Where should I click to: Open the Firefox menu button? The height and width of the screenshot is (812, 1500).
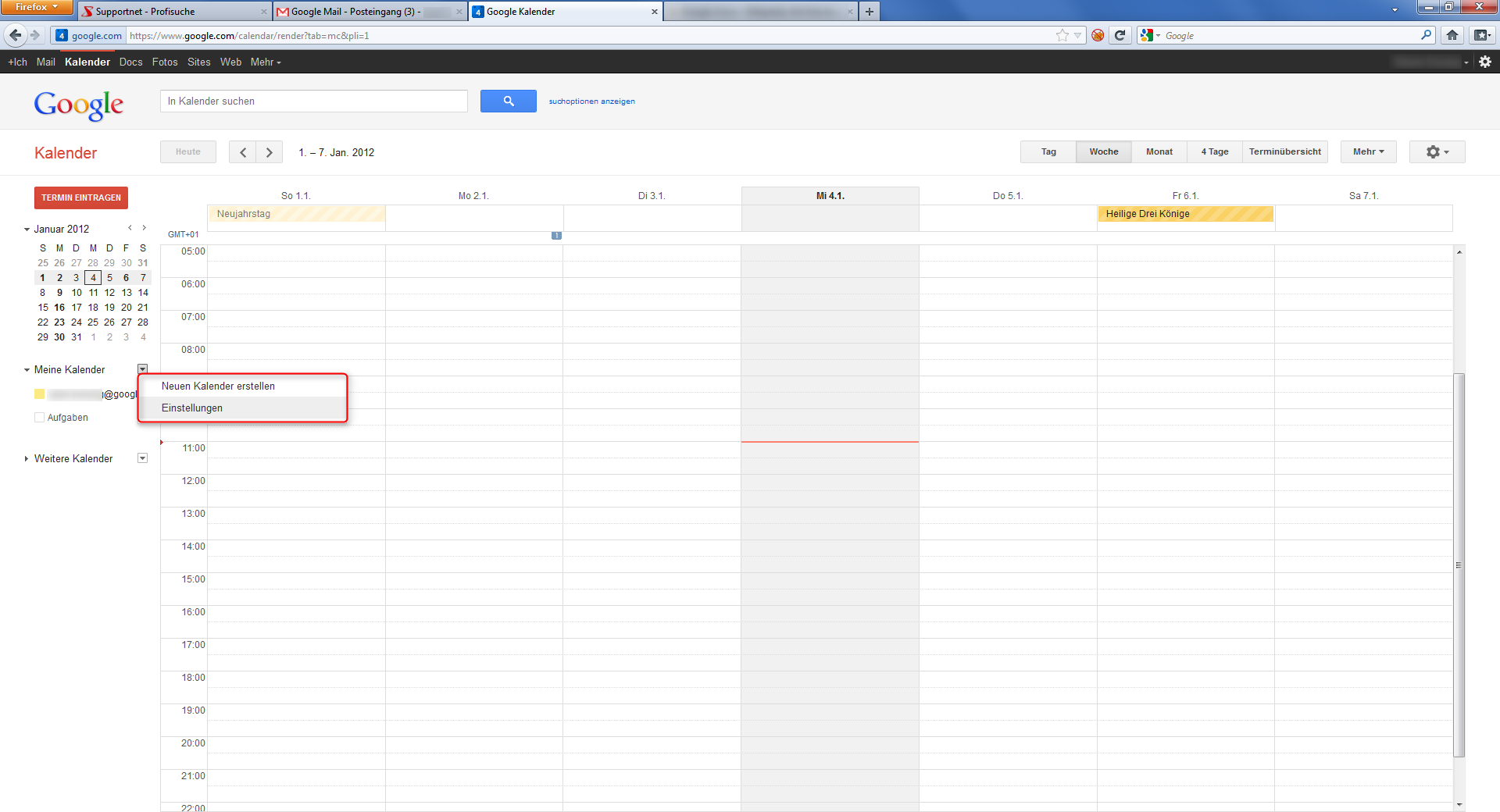pos(35,6)
